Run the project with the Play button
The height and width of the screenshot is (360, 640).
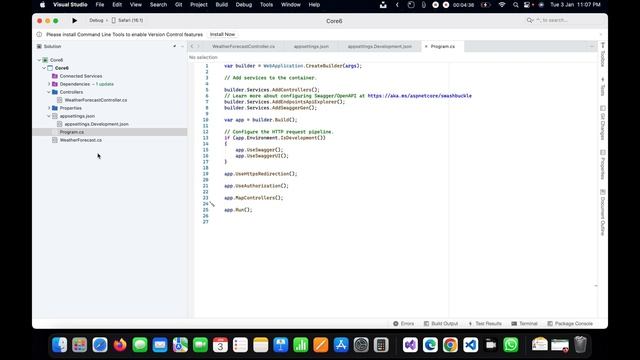point(74,20)
